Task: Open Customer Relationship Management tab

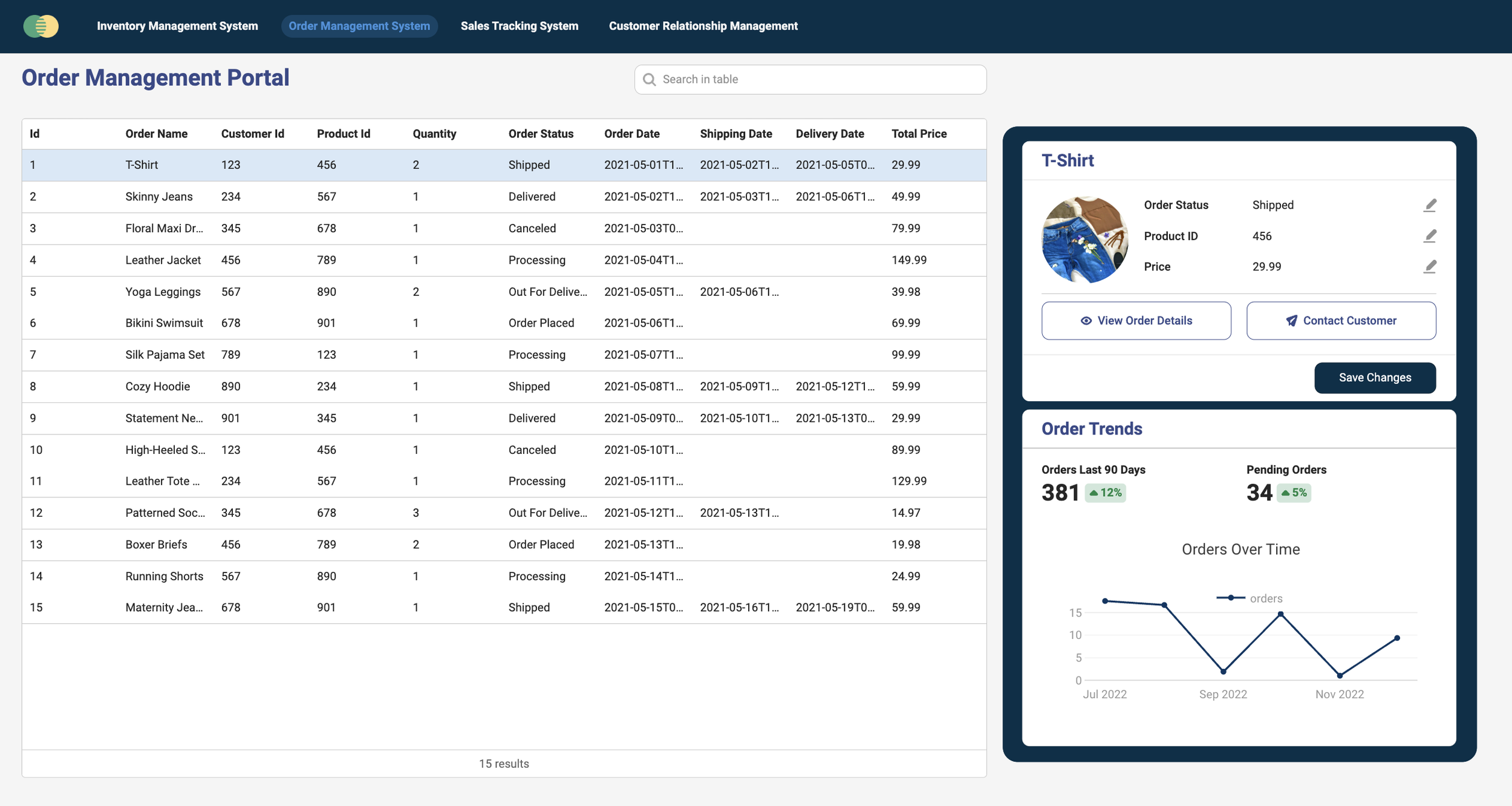Action: [703, 26]
